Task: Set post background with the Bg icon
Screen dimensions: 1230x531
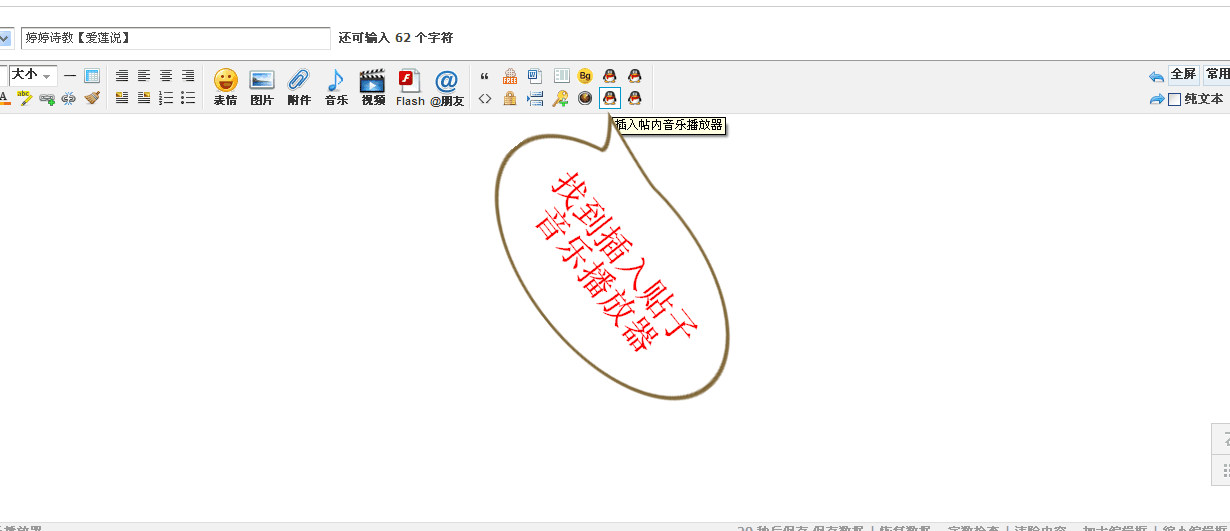Action: tap(585, 76)
